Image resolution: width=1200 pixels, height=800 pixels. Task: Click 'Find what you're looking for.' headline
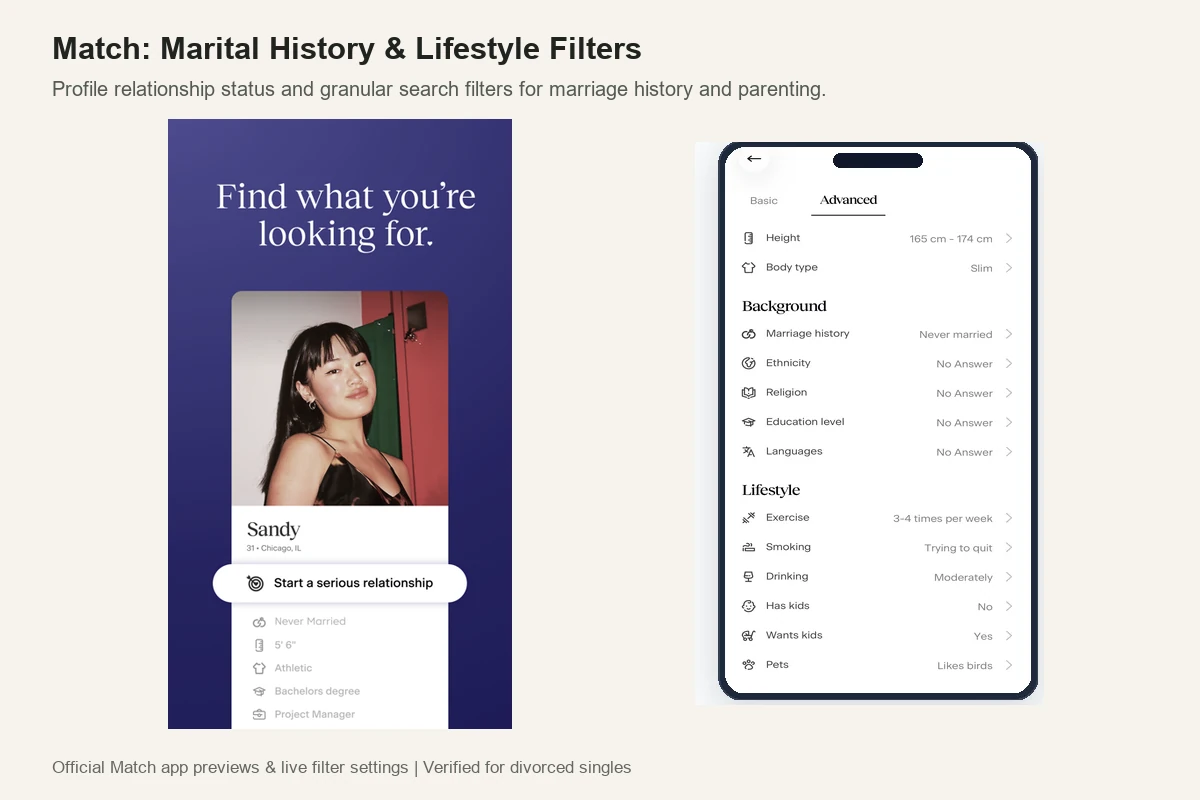tap(346, 215)
